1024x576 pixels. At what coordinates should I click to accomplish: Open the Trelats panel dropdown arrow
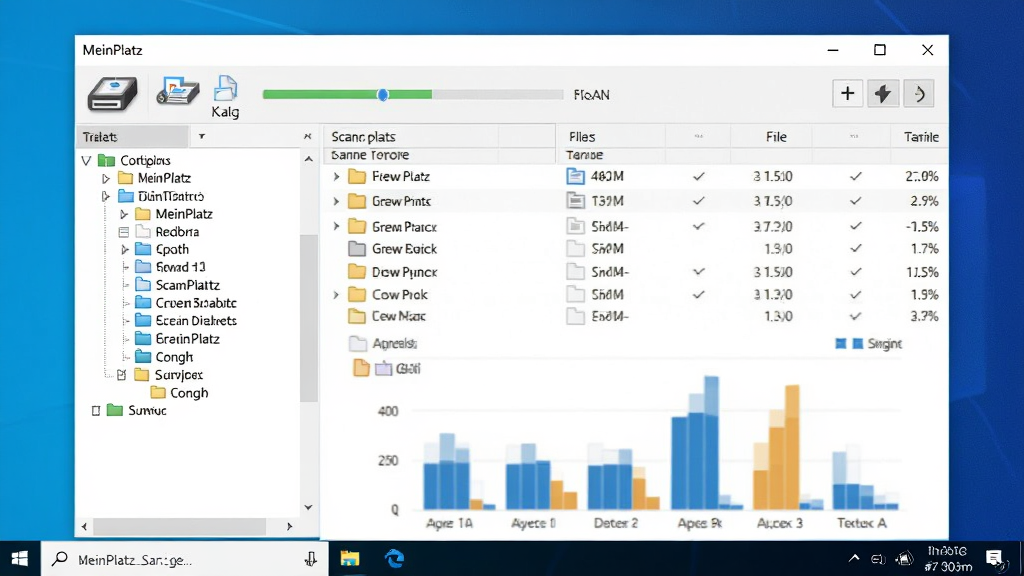202,136
